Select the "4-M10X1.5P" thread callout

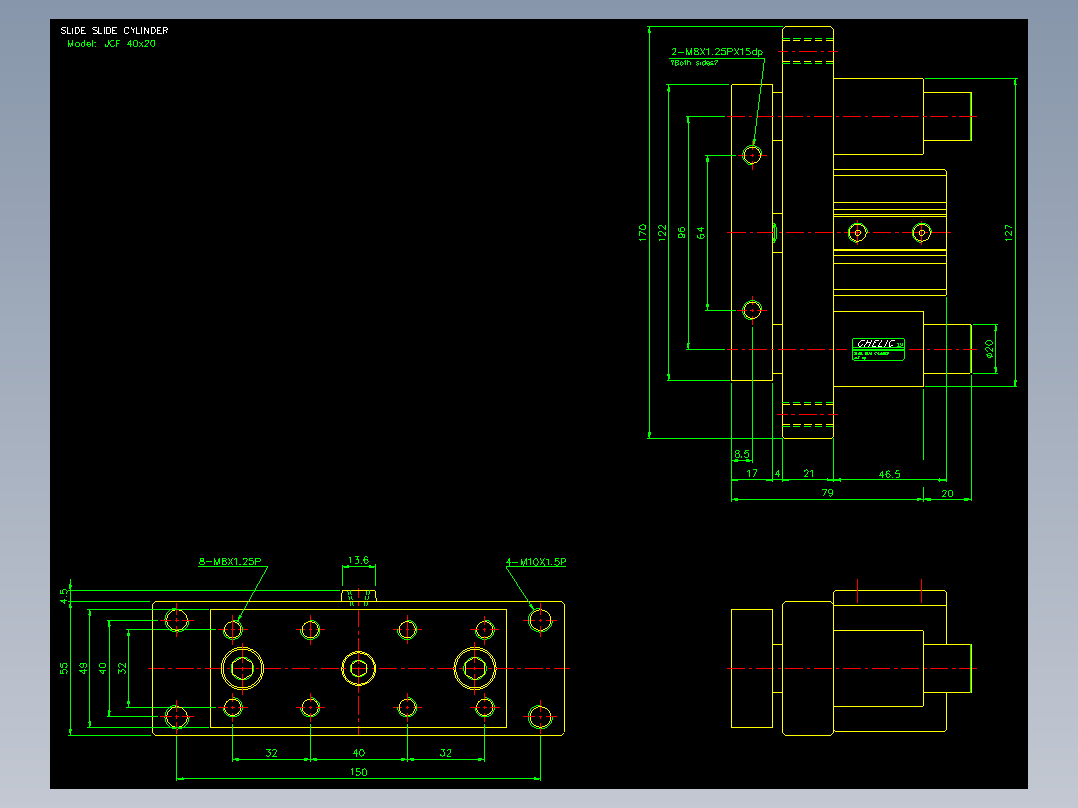(536, 562)
